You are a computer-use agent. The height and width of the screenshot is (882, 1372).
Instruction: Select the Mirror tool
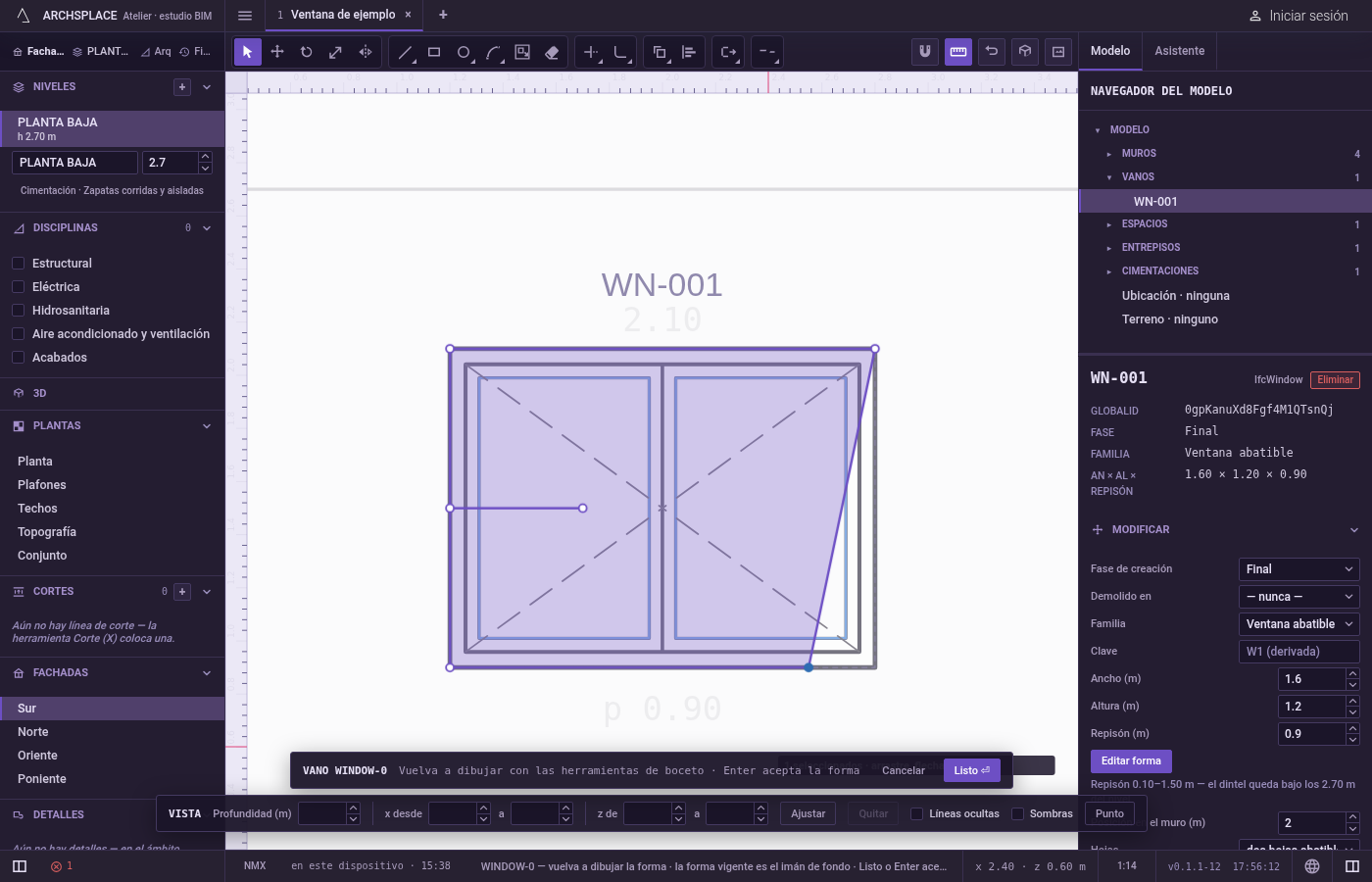[366, 52]
